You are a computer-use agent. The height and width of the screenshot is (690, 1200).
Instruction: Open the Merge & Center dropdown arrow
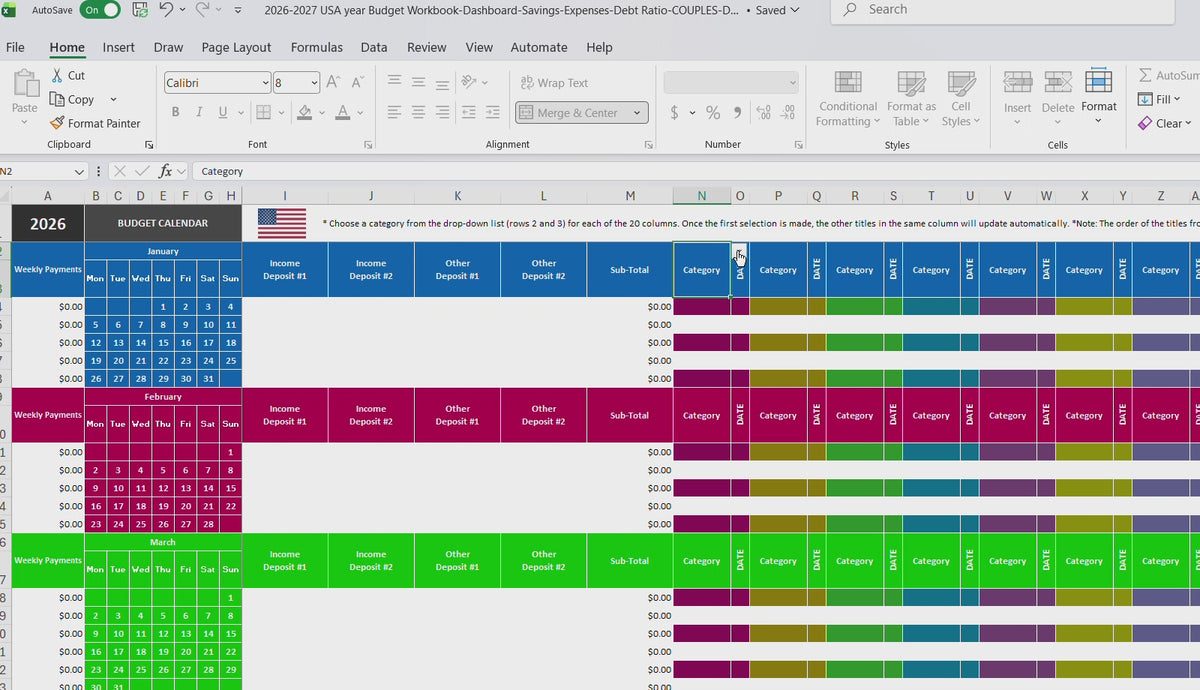pos(637,113)
